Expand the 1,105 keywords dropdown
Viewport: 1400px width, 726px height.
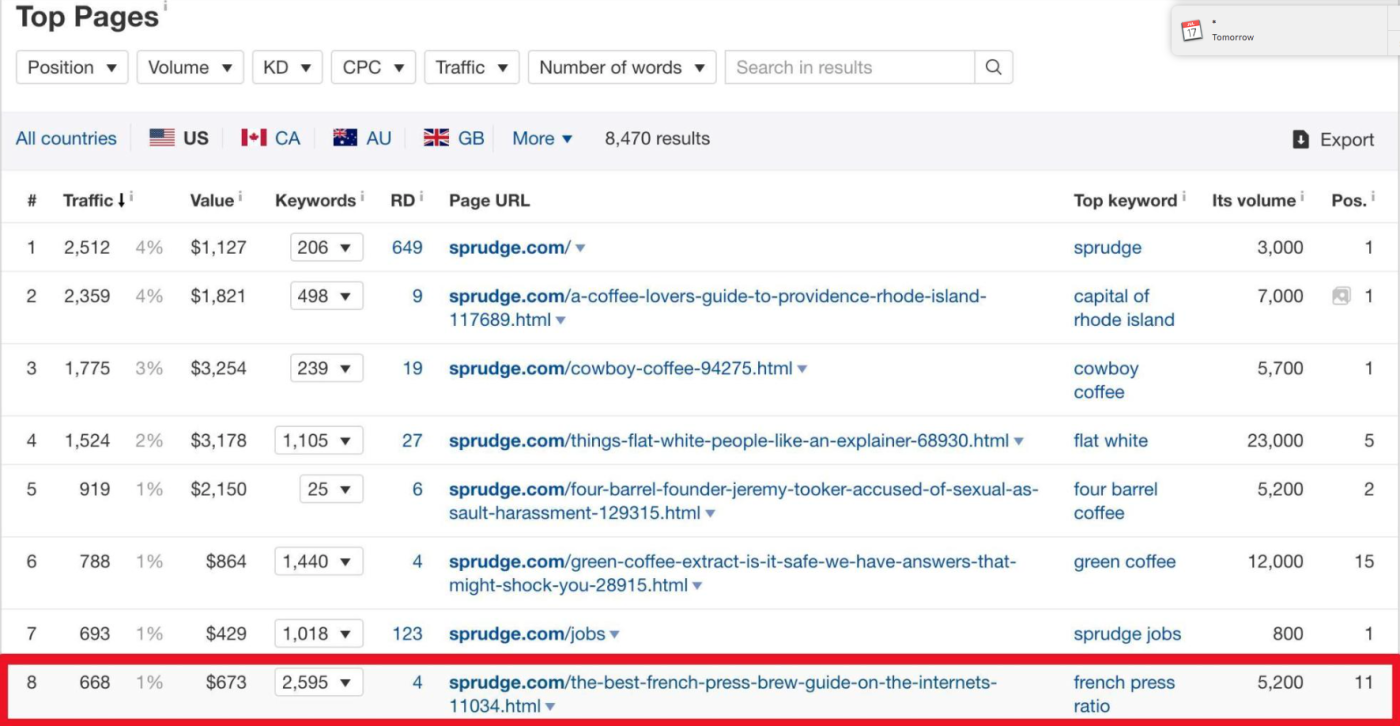(x=319, y=440)
